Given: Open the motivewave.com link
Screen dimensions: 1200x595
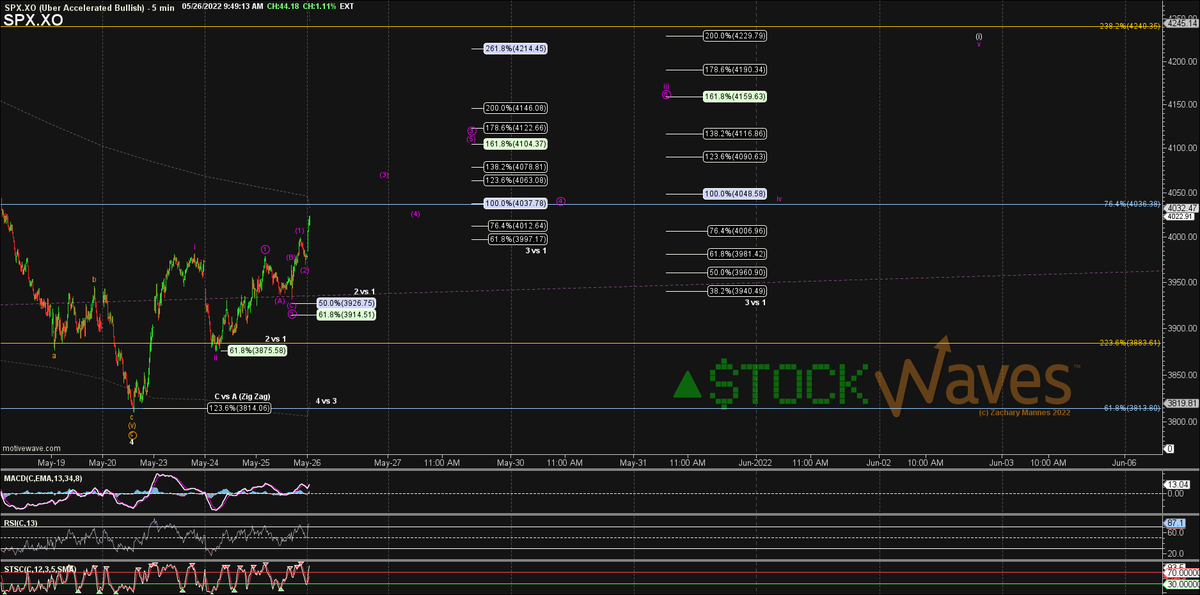Looking at the screenshot, I should [32, 448].
